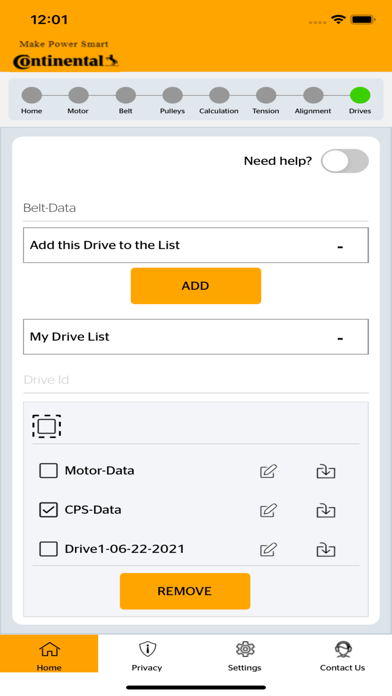Viewport: 392px width, 696px height.
Task: Tick the Drive1-06-22-2021 checkbox
Action: click(x=48, y=549)
